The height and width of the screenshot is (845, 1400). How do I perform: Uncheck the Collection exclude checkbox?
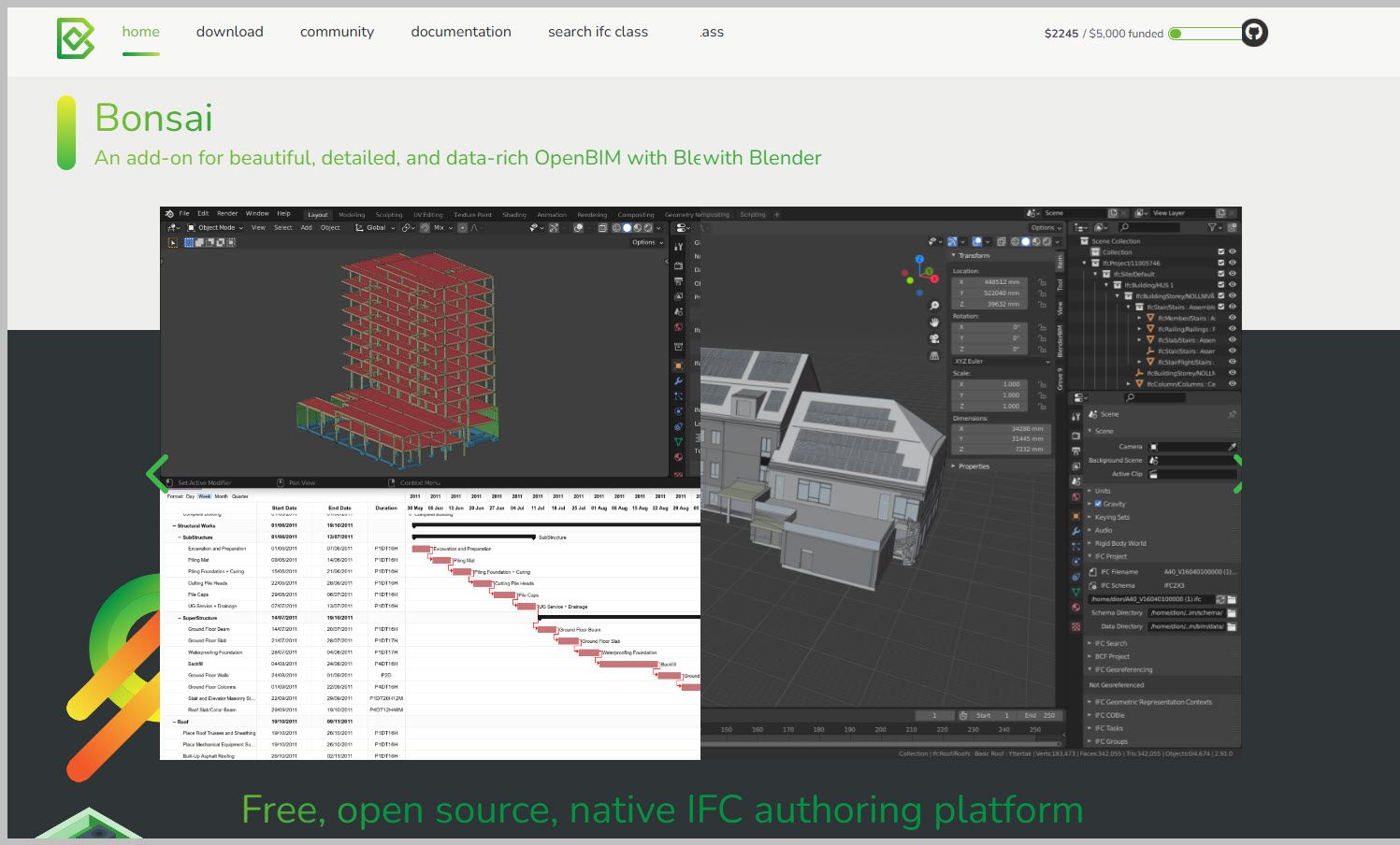[1221, 251]
